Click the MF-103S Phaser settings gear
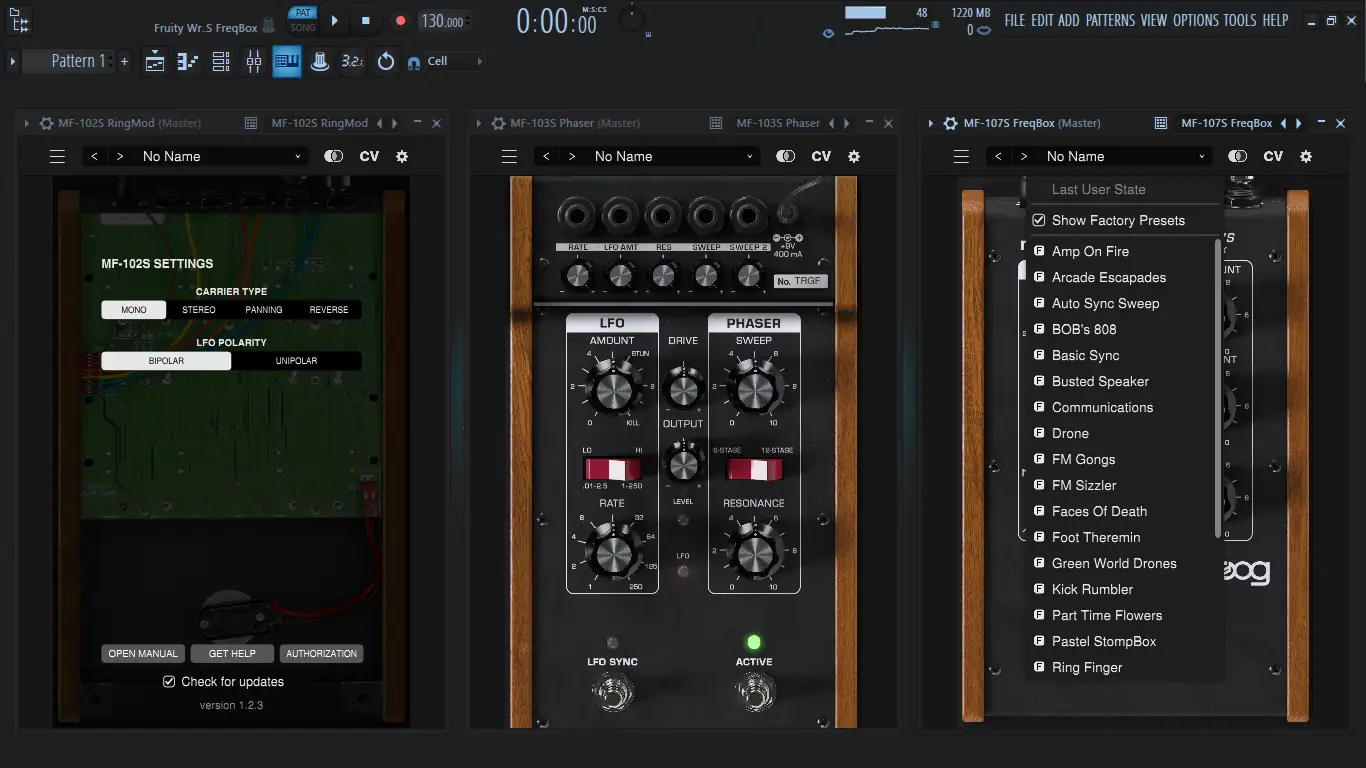 854,157
